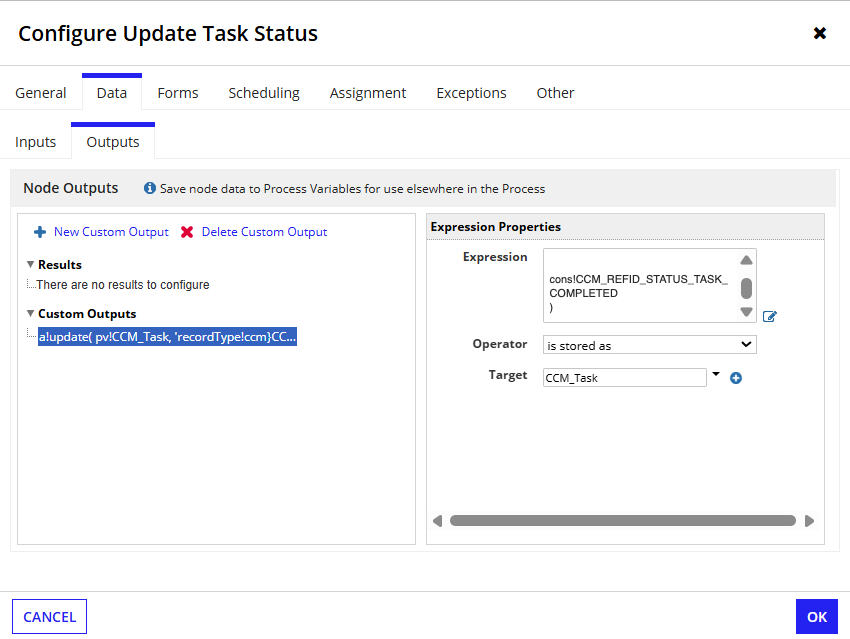
Task: Open the Assignment tab
Action: pyautogui.click(x=368, y=93)
